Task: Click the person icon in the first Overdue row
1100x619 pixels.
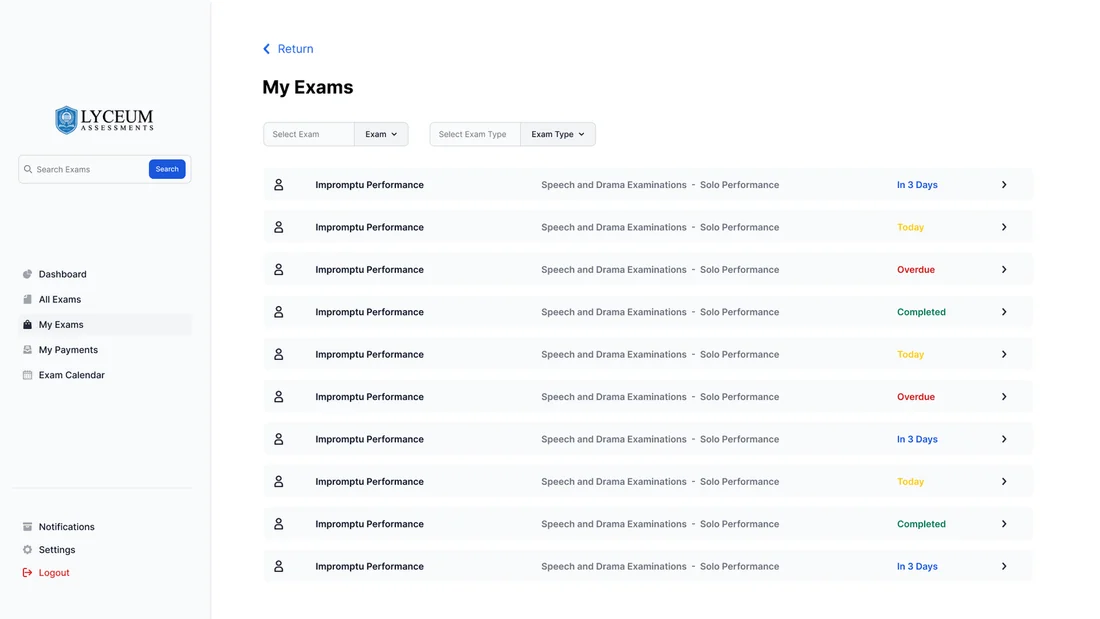Action: click(x=279, y=269)
